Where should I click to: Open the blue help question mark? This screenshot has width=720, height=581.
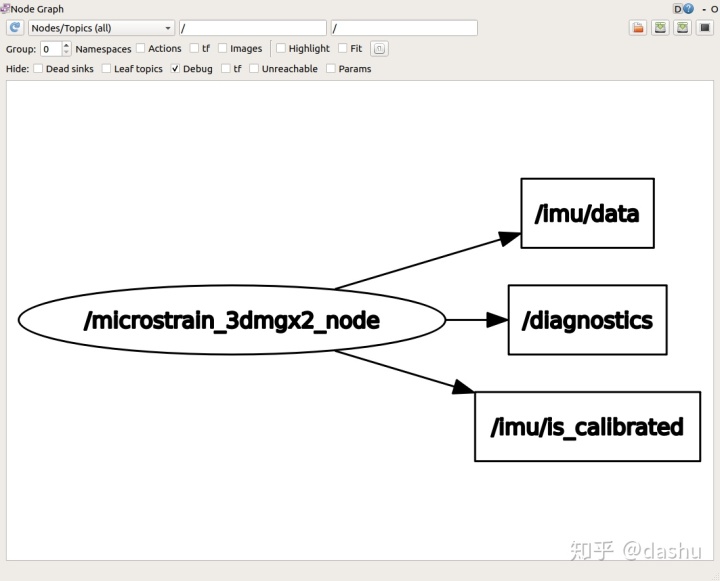pyautogui.click(x=688, y=9)
